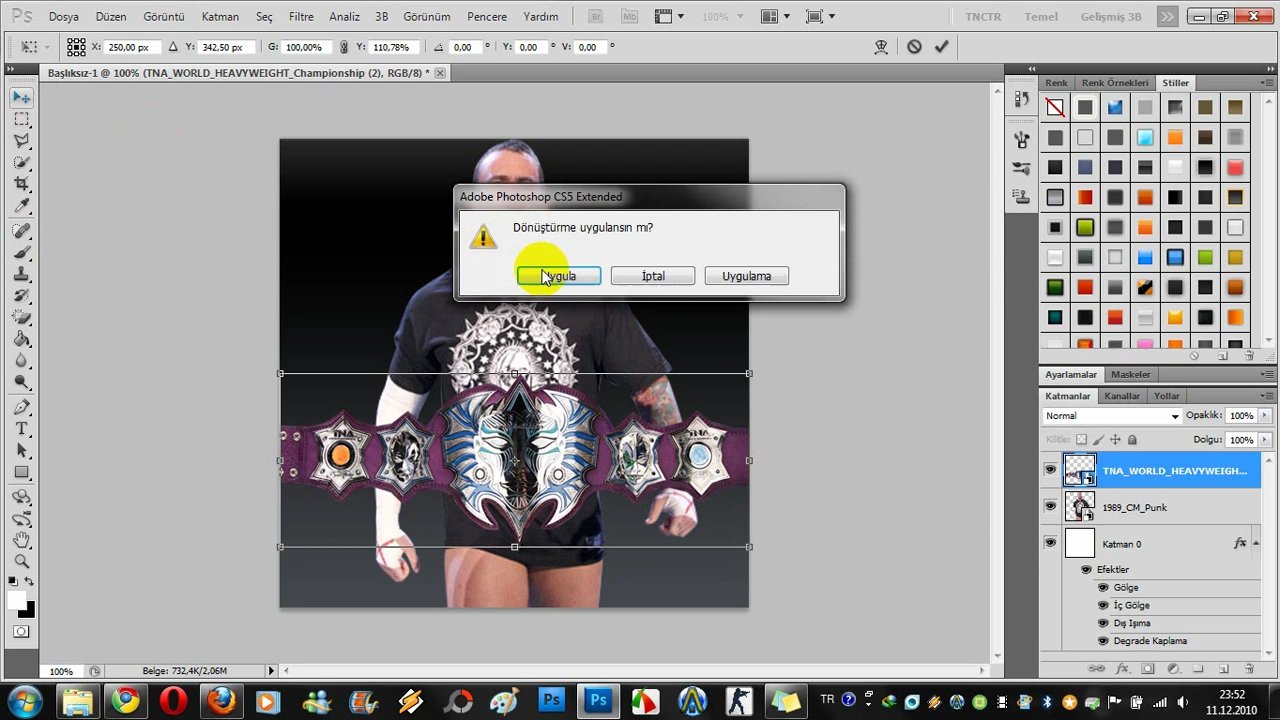Open the Opaklık slider arrow
The image size is (1280, 720).
[1265, 416]
